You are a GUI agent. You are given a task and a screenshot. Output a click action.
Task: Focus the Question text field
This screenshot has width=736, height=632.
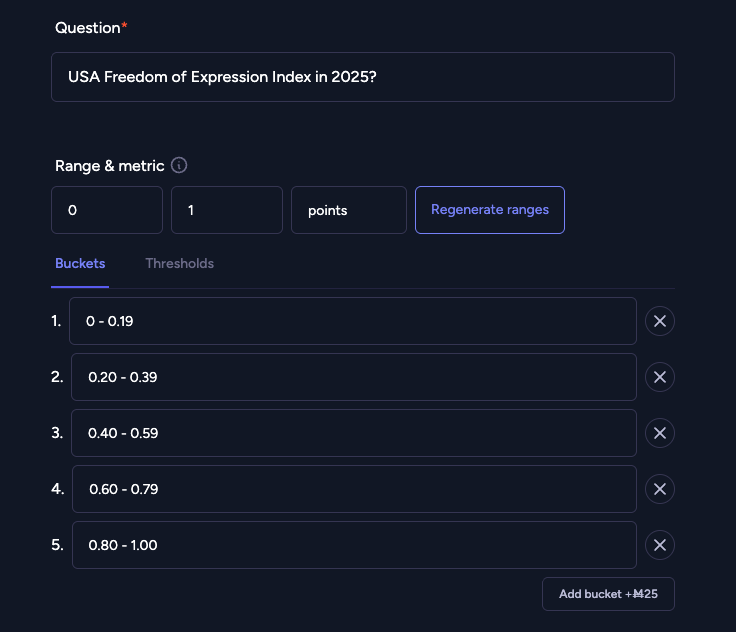tap(363, 77)
